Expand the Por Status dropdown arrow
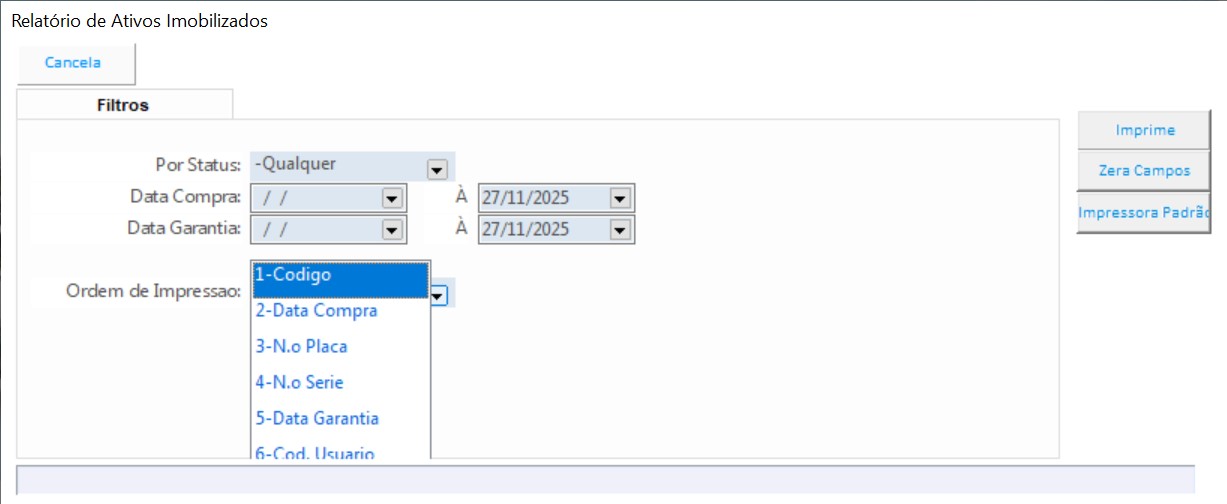This screenshot has width=1227, height=504. 436,170
